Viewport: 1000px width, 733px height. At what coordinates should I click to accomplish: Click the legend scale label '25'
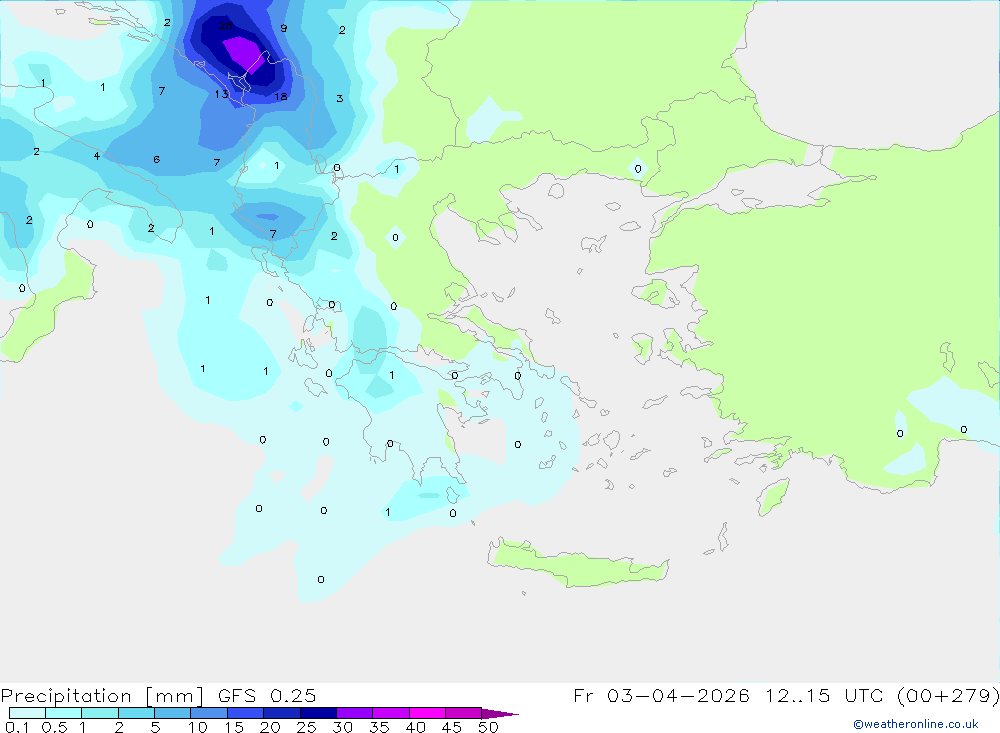[307, 727]
